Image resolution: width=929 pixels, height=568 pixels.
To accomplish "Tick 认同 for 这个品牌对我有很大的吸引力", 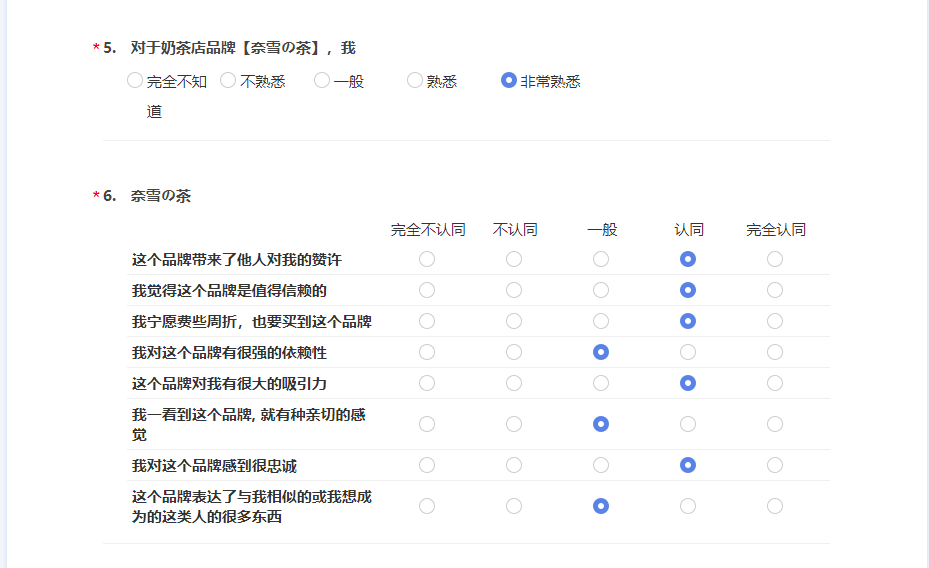I will 688,383.
